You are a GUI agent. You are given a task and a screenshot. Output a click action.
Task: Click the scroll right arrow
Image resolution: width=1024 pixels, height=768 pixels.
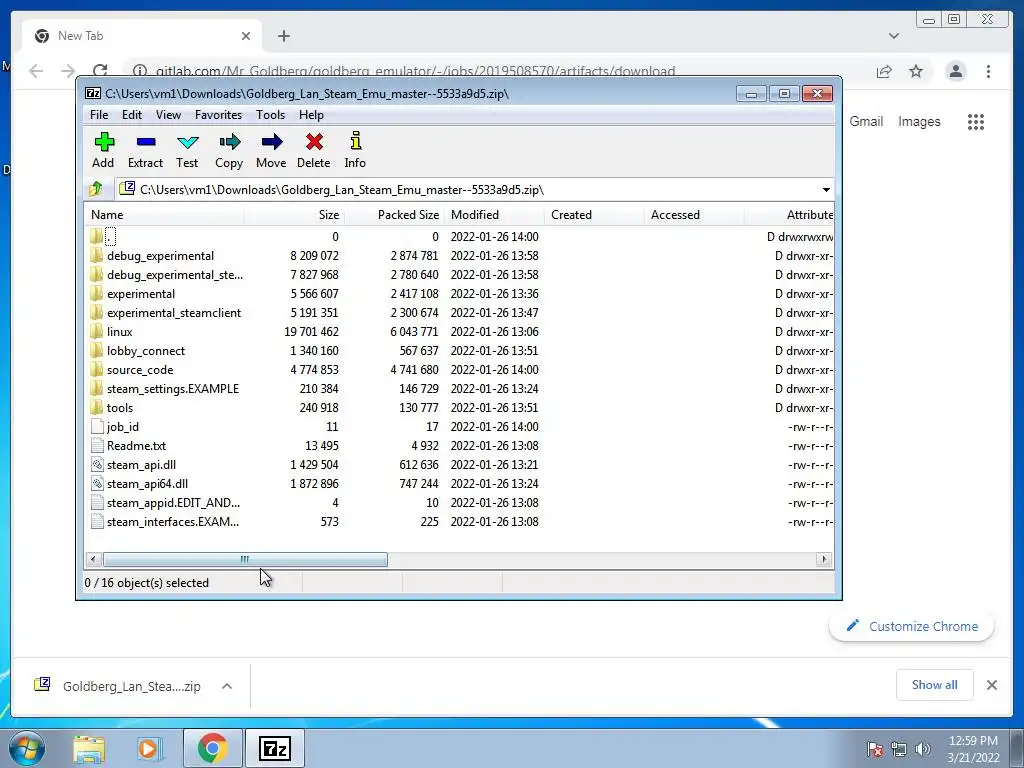[x=824, y=560]
